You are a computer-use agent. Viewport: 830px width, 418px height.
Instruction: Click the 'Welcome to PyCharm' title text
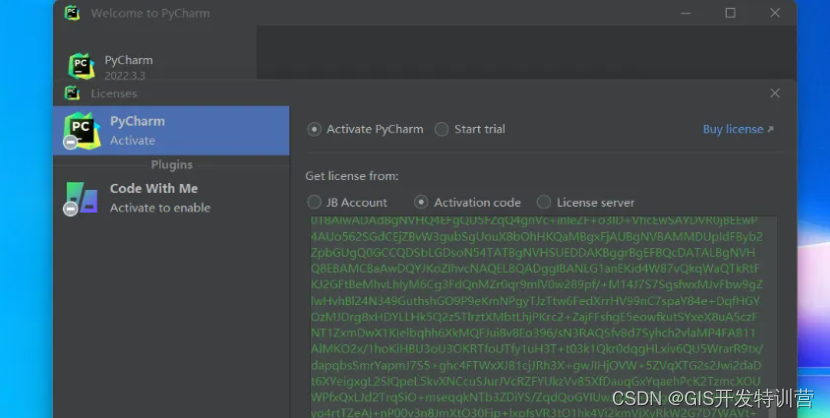coord(150,13)
